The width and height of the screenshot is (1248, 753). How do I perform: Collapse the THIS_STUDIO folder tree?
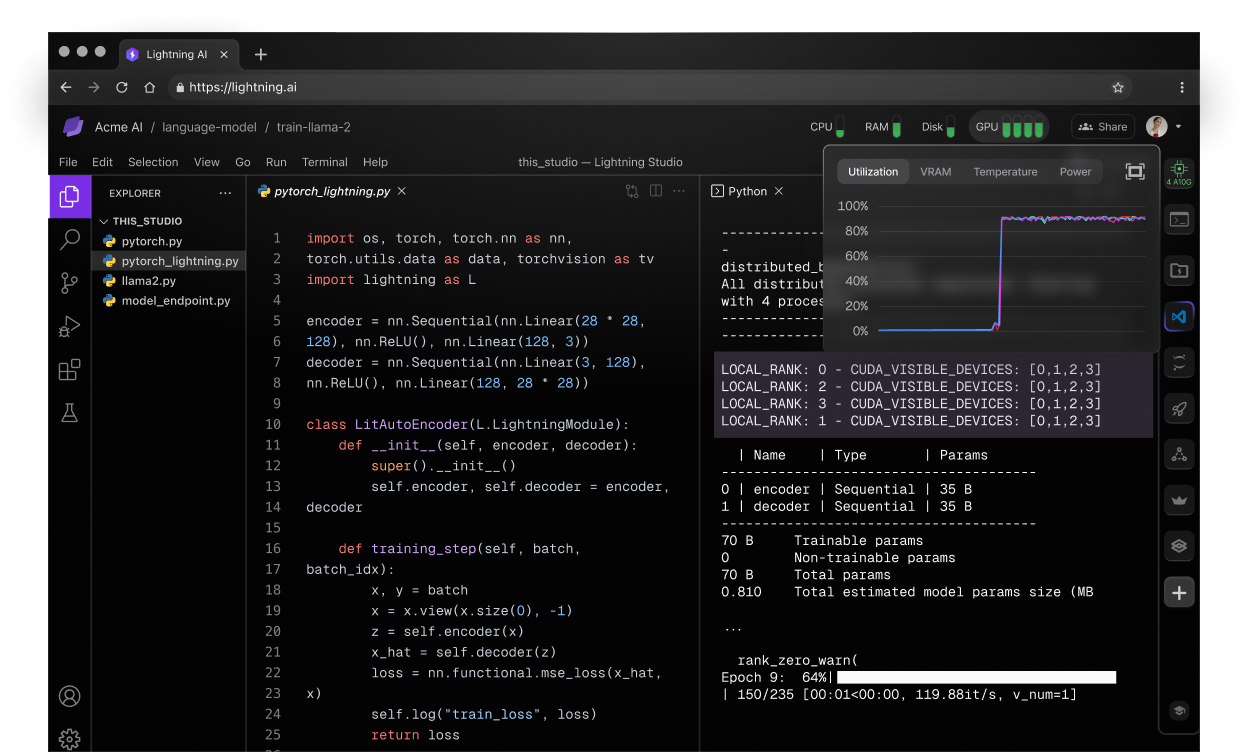[x=104, y=221]
